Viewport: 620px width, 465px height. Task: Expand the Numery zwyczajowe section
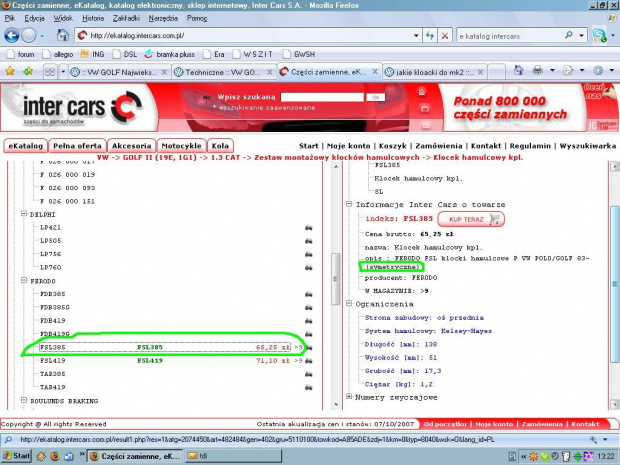349,396
